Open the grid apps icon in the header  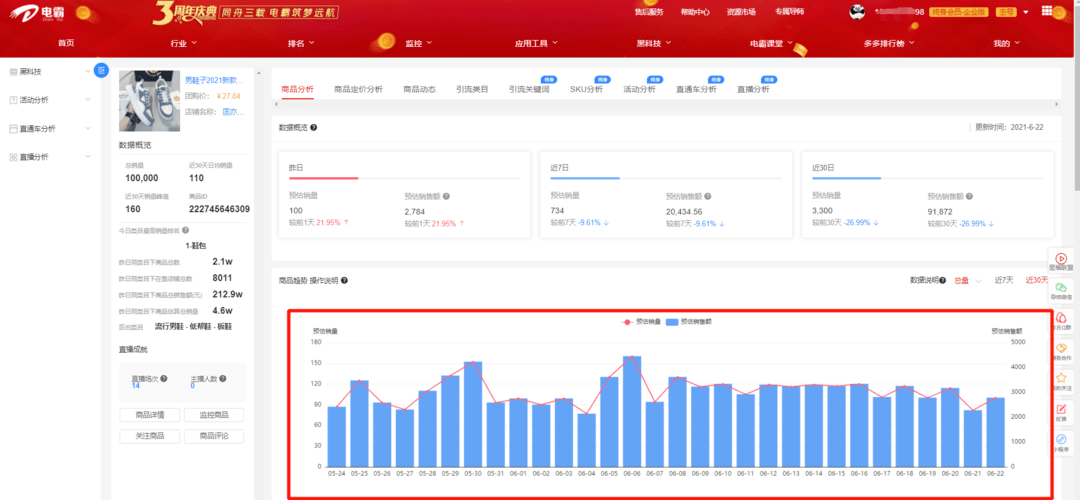pos(1046,11)
